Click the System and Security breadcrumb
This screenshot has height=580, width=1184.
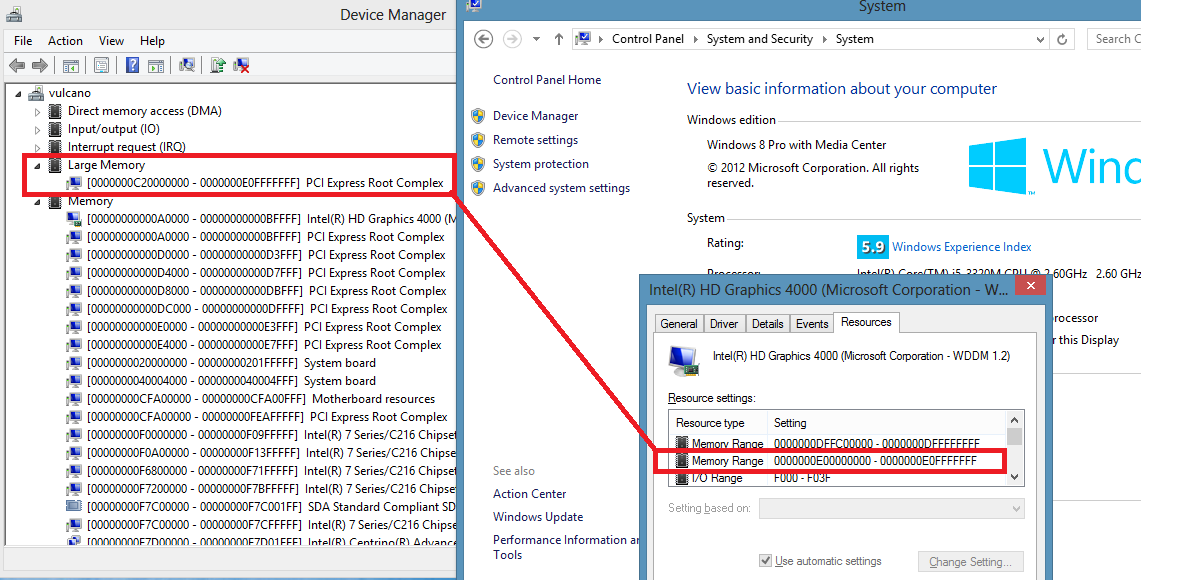[x=760, y=39]
